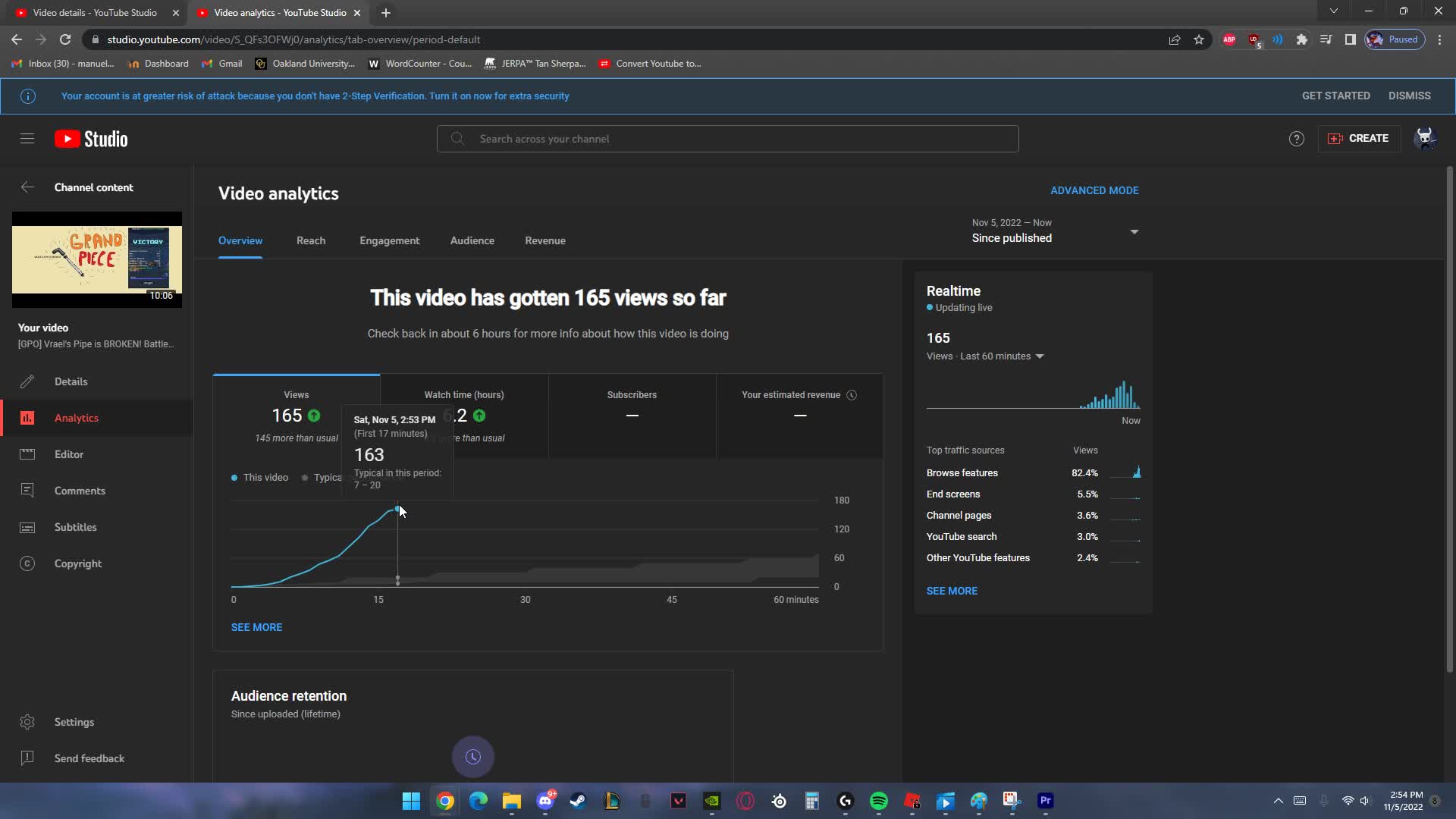Click the back arrow beside Channel content
This screenshot has width=1456, height=819.
(x=27, y=187)
